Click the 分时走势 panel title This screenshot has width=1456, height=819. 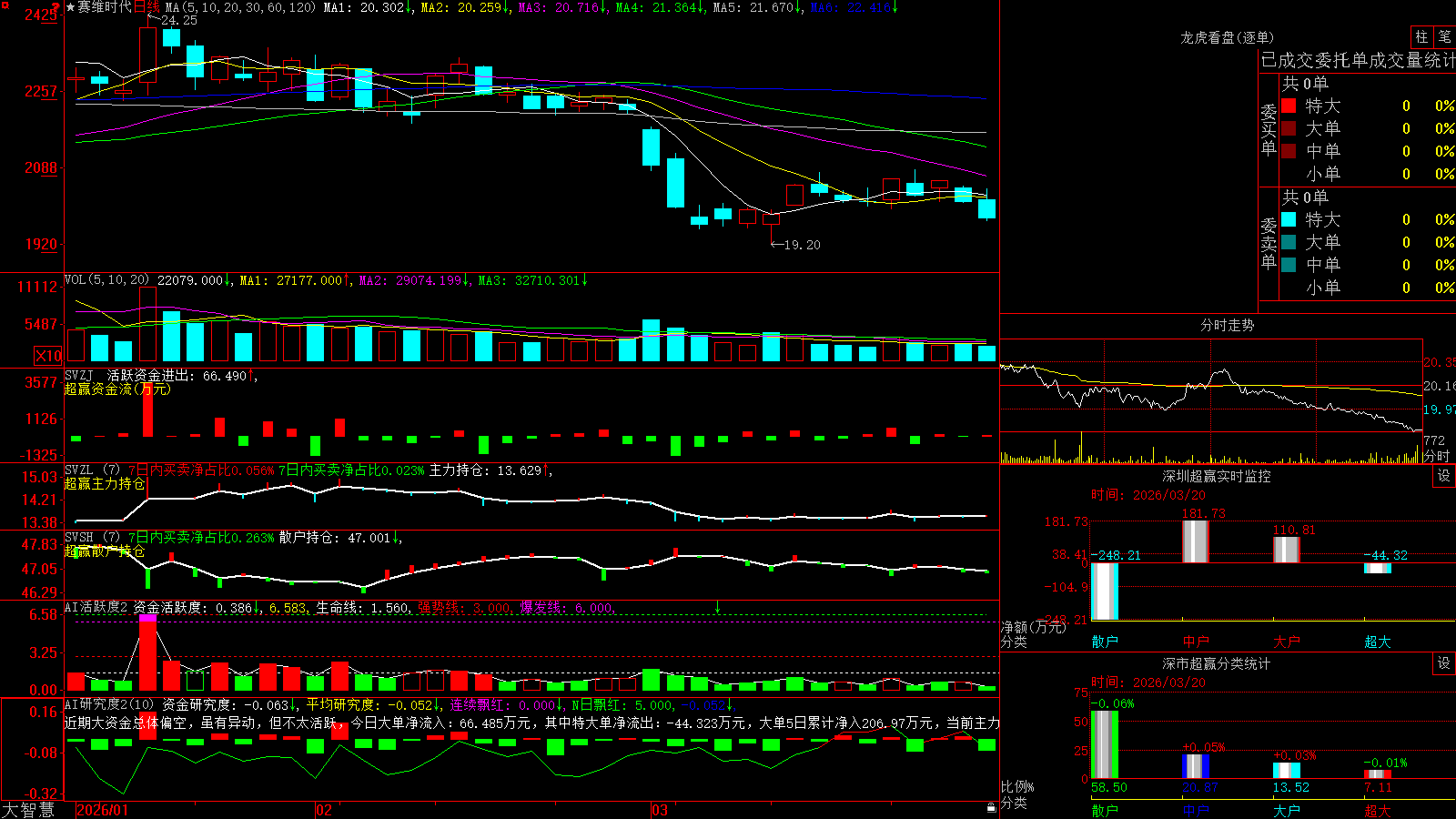point(1228,325)
